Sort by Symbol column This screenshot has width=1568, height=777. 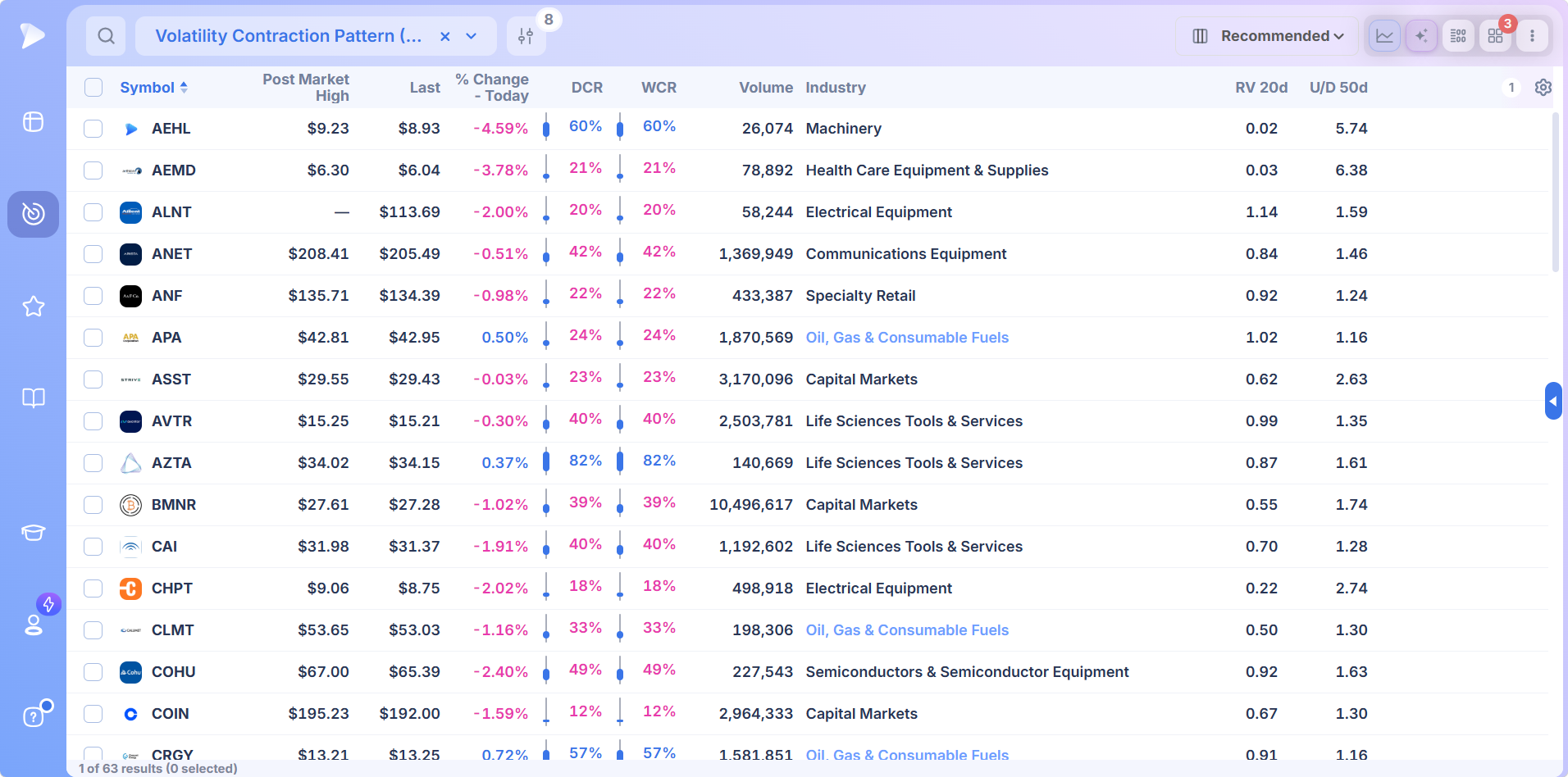pyautogui.click(x=154, y=88)
